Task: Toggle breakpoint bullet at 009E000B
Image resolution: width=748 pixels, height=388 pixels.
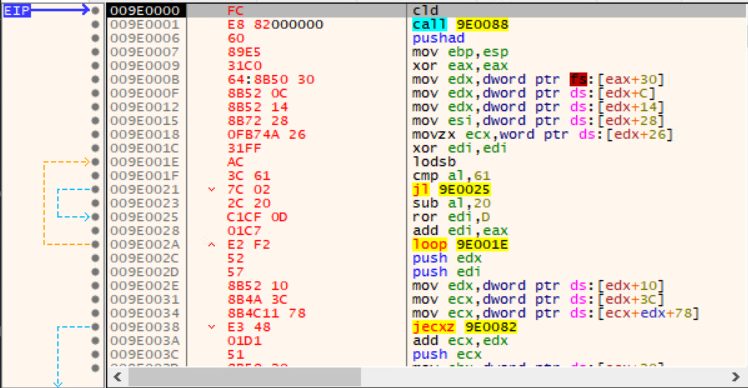Action: pyautogui.click(x=95, y=79)
